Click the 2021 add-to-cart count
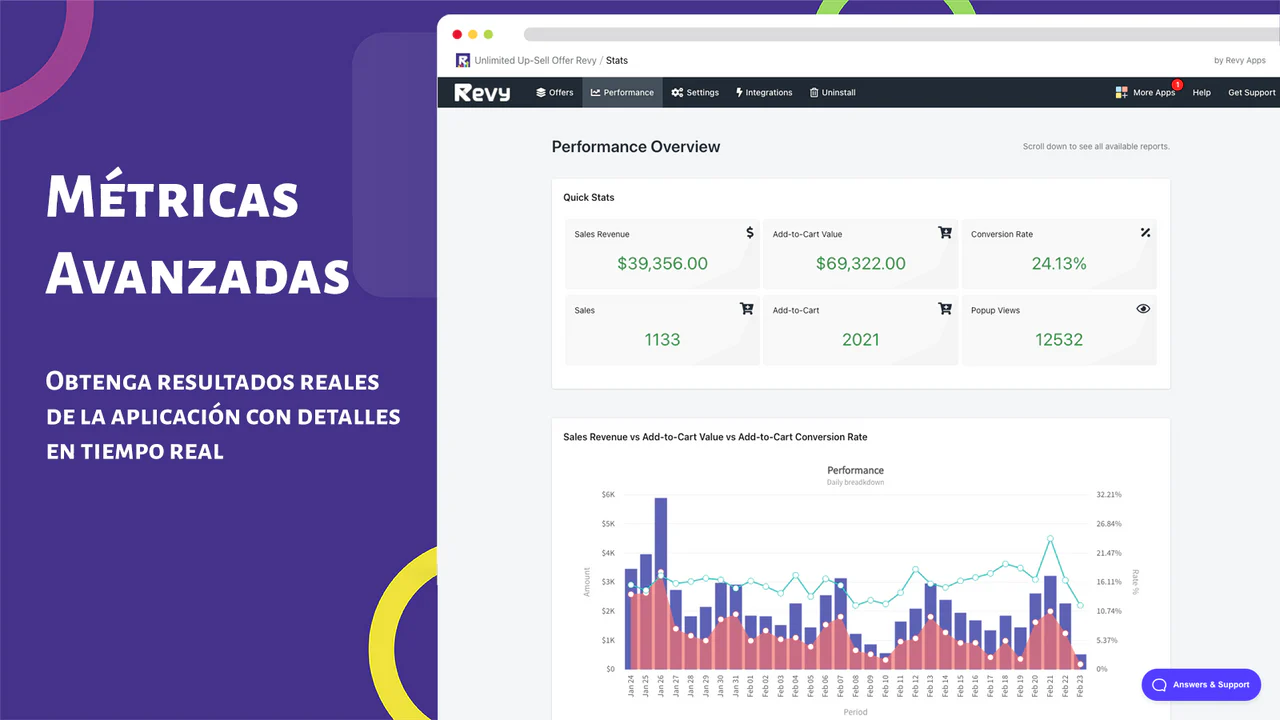 tap(860, 340)
